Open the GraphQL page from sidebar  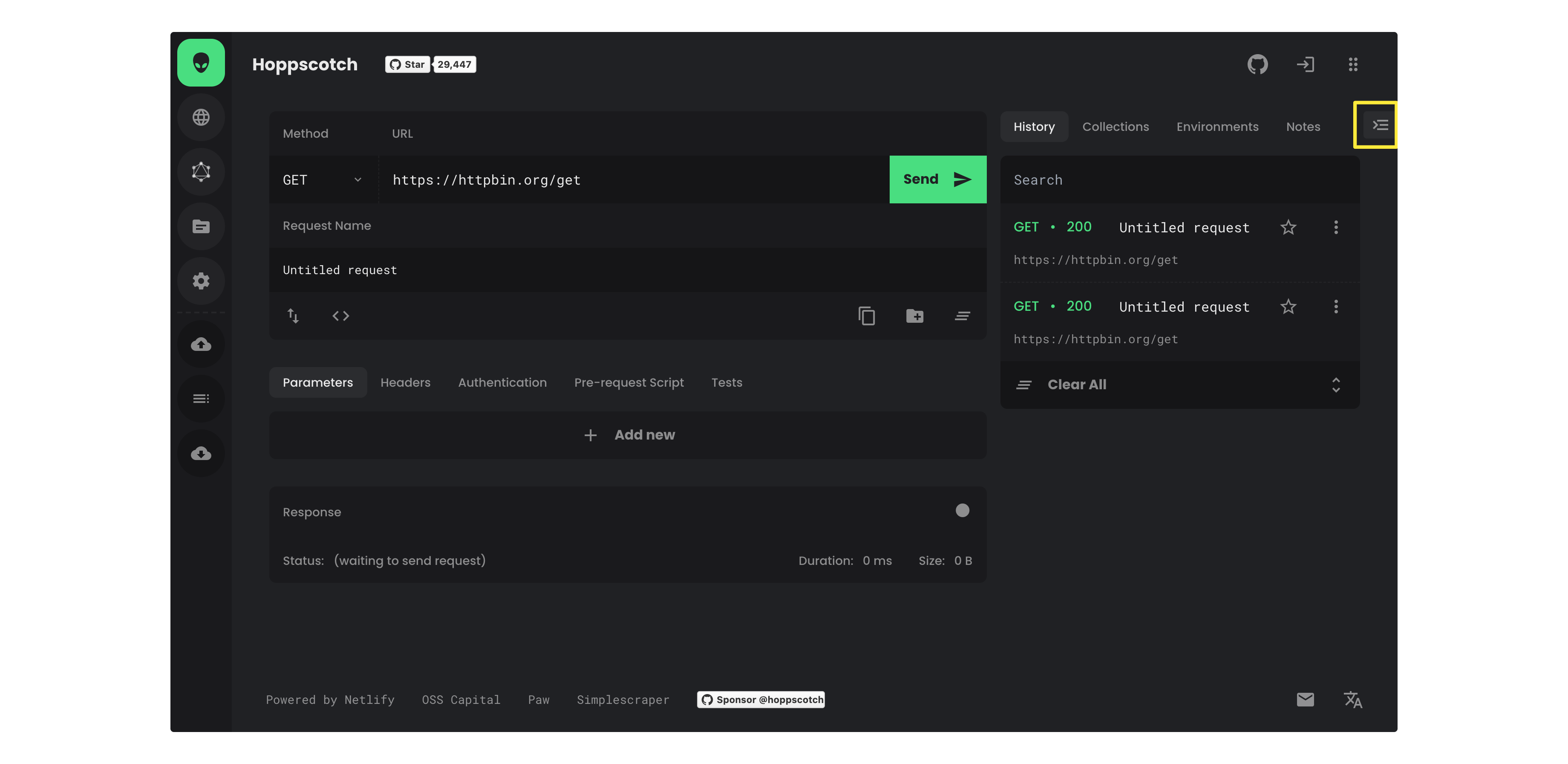(x=201, y=172)
